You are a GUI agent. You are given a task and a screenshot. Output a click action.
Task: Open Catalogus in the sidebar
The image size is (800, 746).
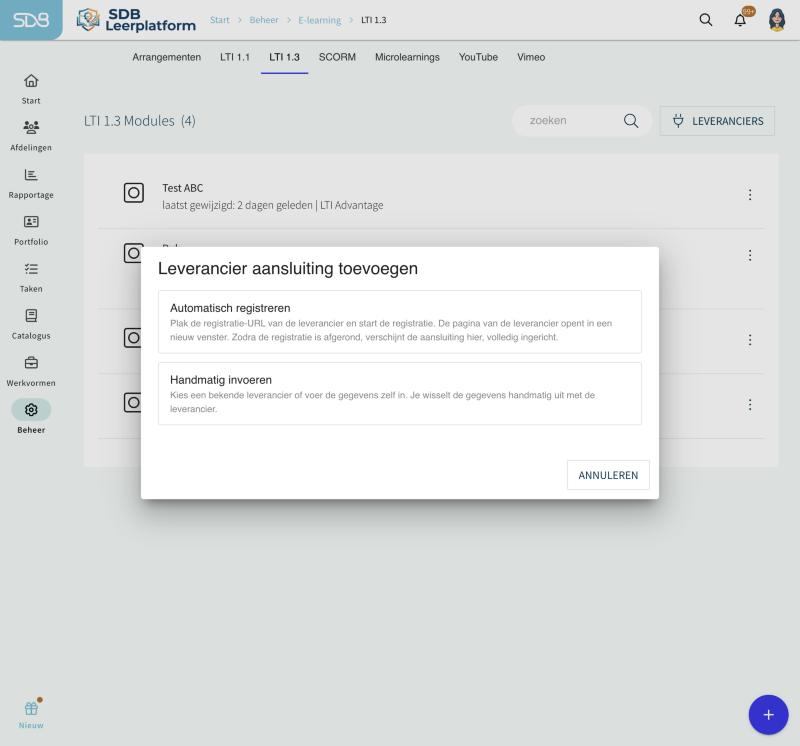[x=31, y=325]
